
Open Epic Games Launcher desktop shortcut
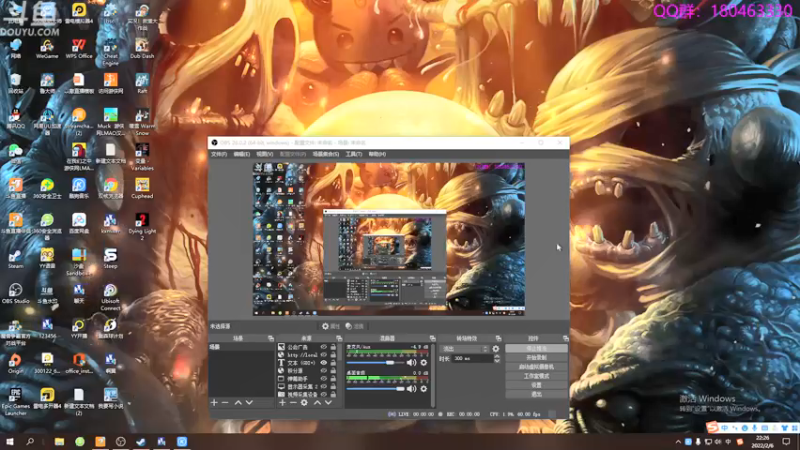15,402
